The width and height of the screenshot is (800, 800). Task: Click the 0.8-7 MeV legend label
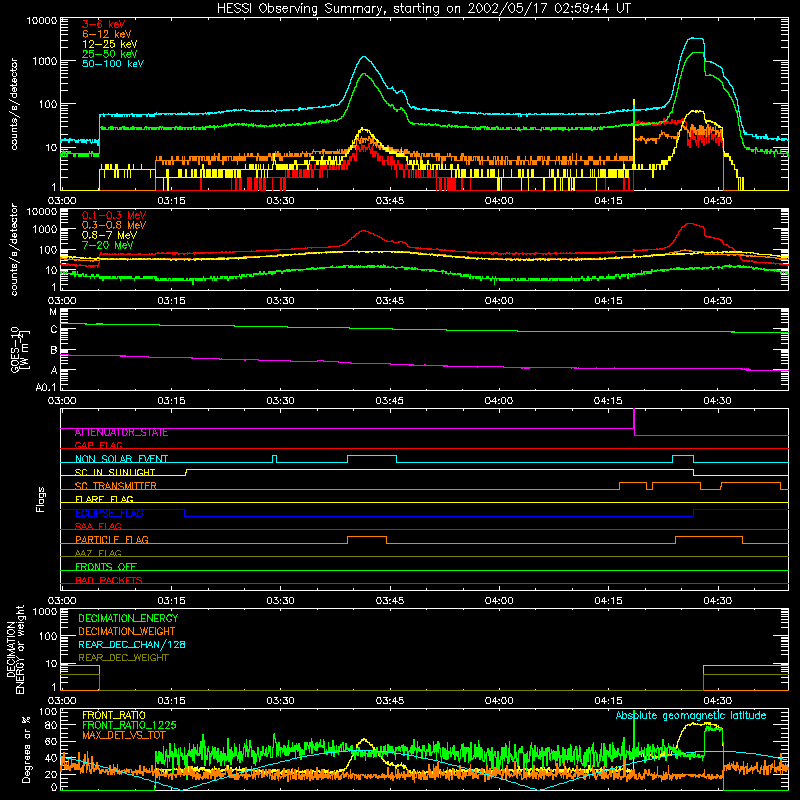pyautogui.click(x=109, y=235)
